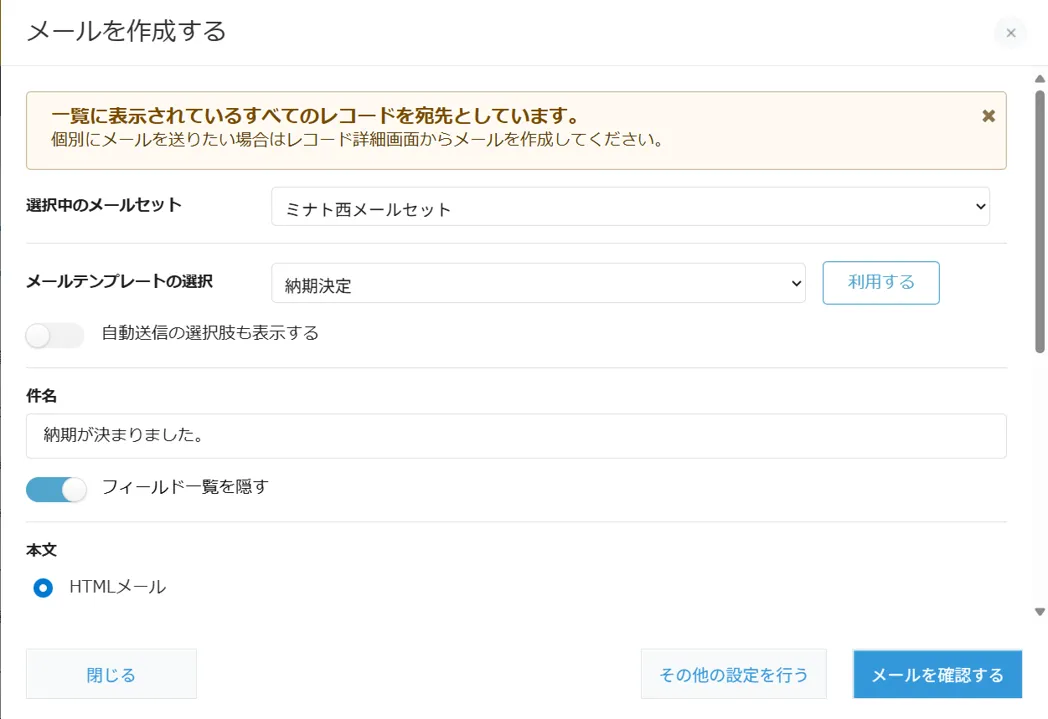Select the HTMLメール radio button
The height and width of the screenshot is (719, 1048).
(x=43, y=588)
